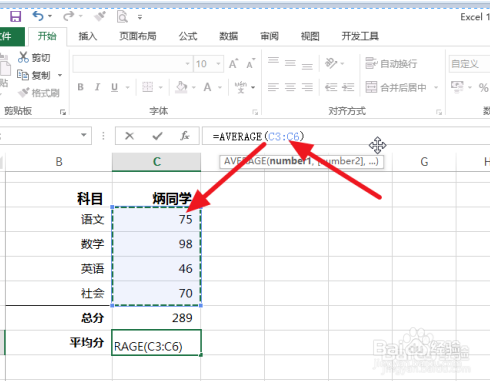Click the Save icon in quick access toolbar

point(15,16)
